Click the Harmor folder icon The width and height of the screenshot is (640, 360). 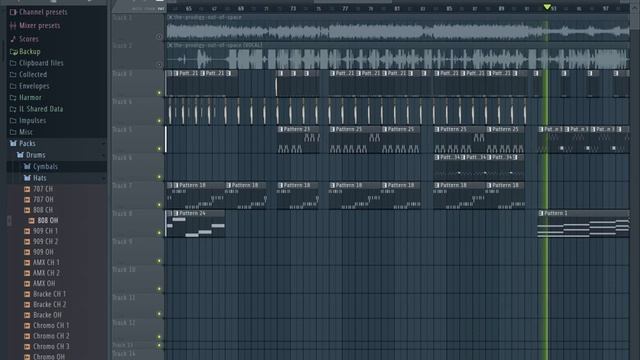pyautogui.click(x=13, y=98)
